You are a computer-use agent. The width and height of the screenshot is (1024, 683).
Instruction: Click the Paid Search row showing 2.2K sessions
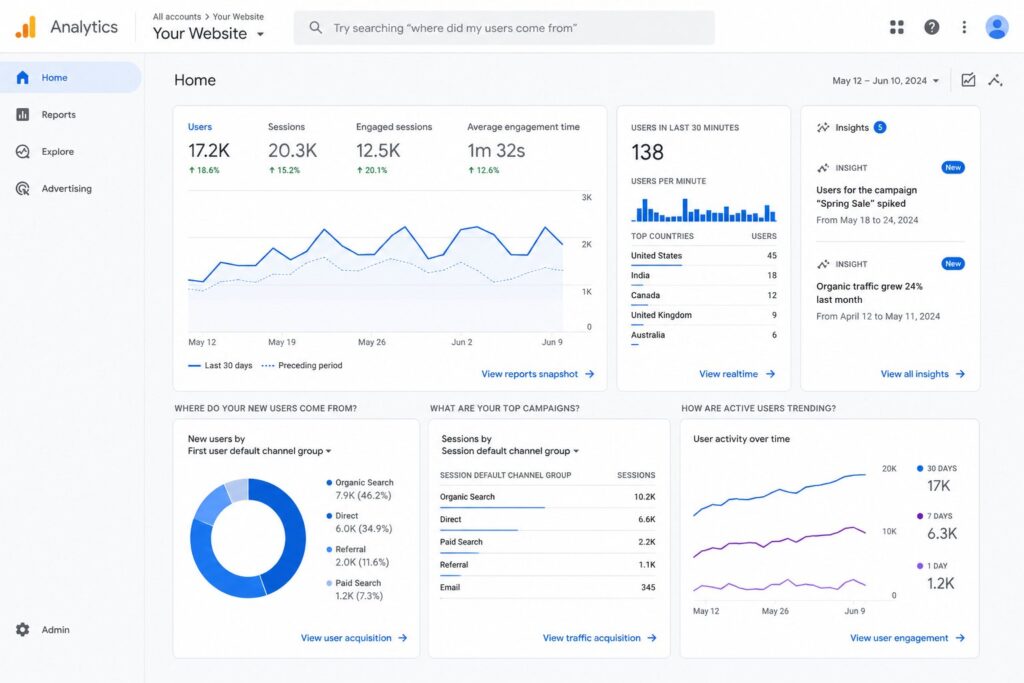tap(547, 543)
